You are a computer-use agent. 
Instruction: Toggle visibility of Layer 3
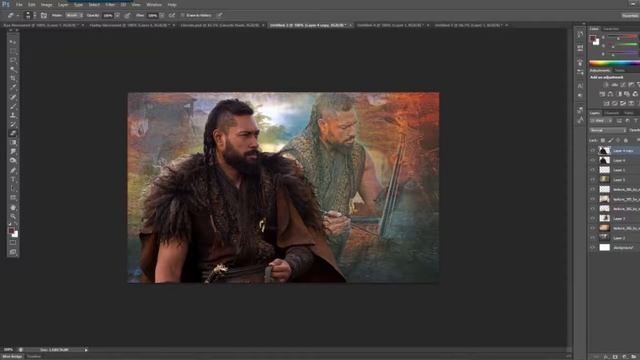tap(593, 218)
